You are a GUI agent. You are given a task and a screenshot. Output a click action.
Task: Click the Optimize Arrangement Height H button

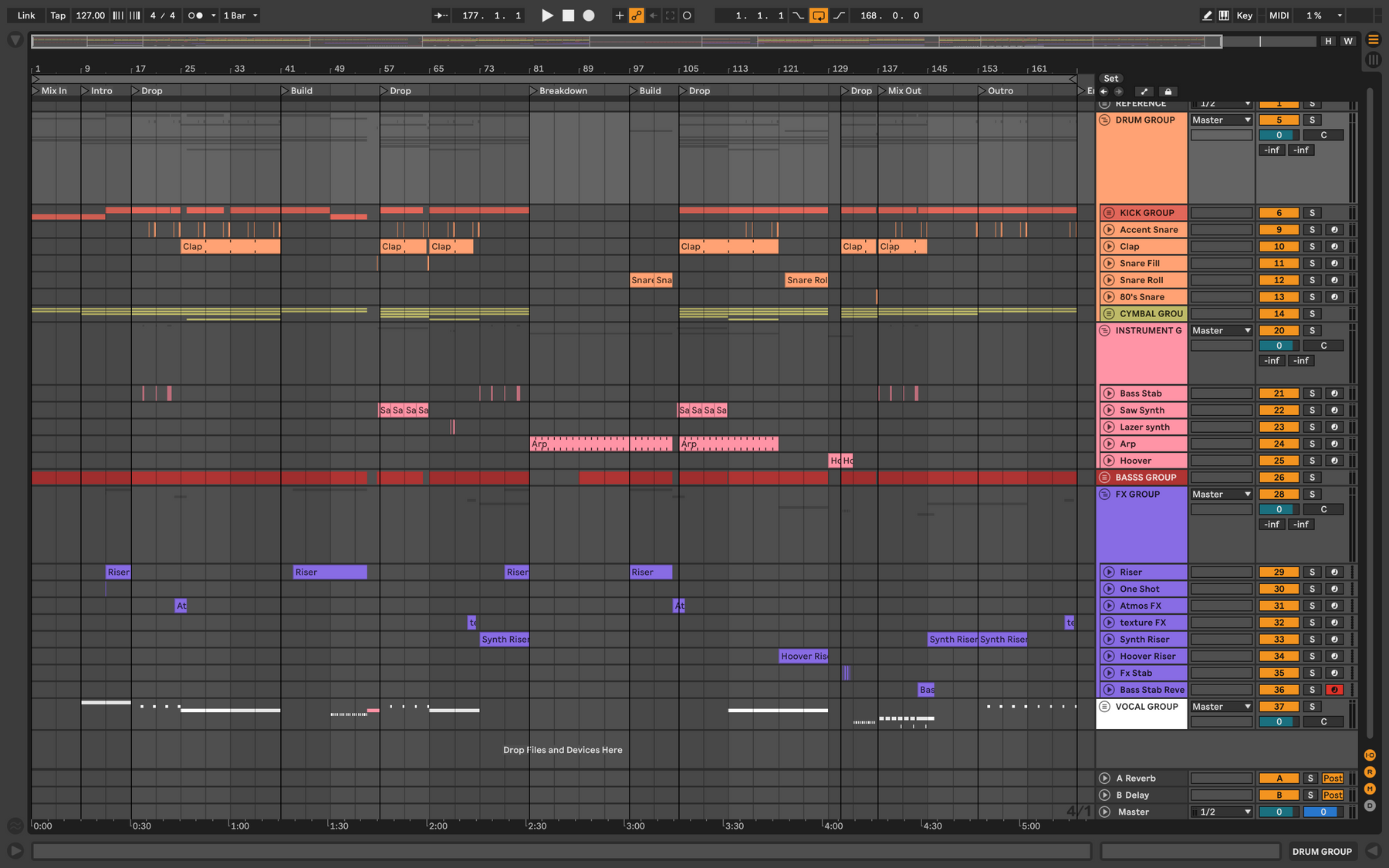pos(1328,41)
